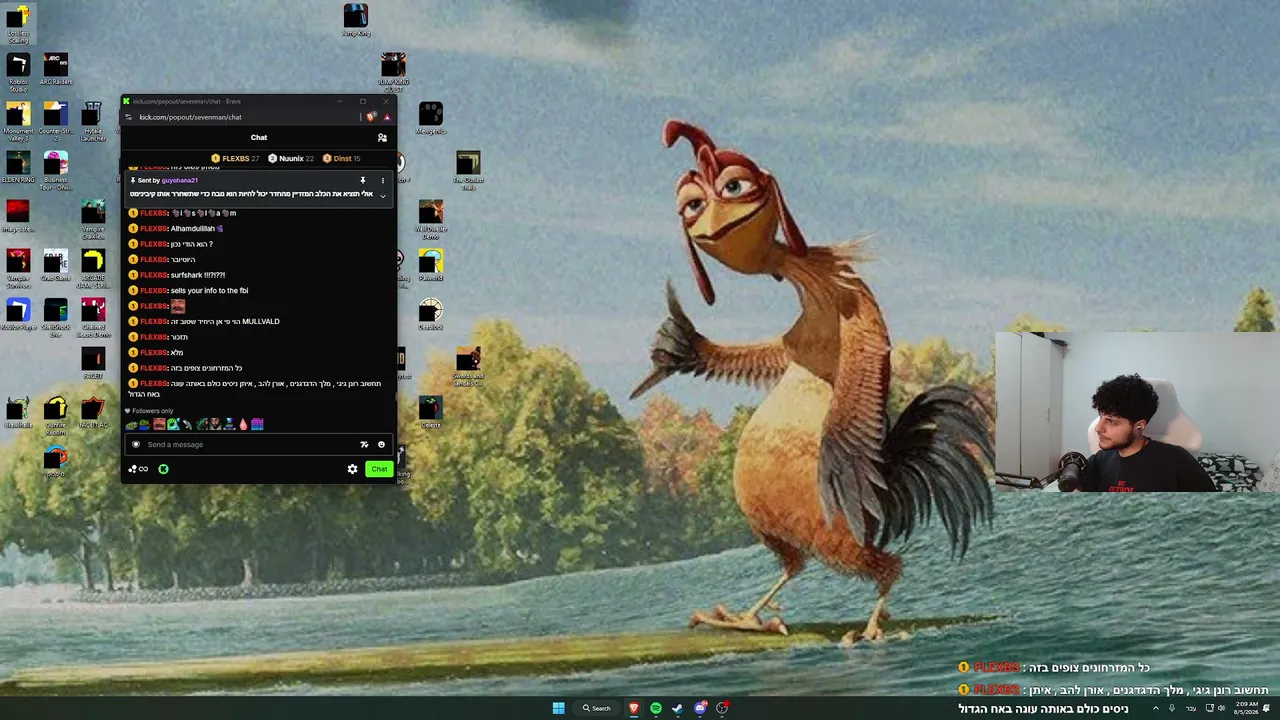Image resolution: width=1280 pixels, height=720 pixels.
Task: Click the FLEXBS username beside the Alhamdulillah message
Action: pos(153,229)
